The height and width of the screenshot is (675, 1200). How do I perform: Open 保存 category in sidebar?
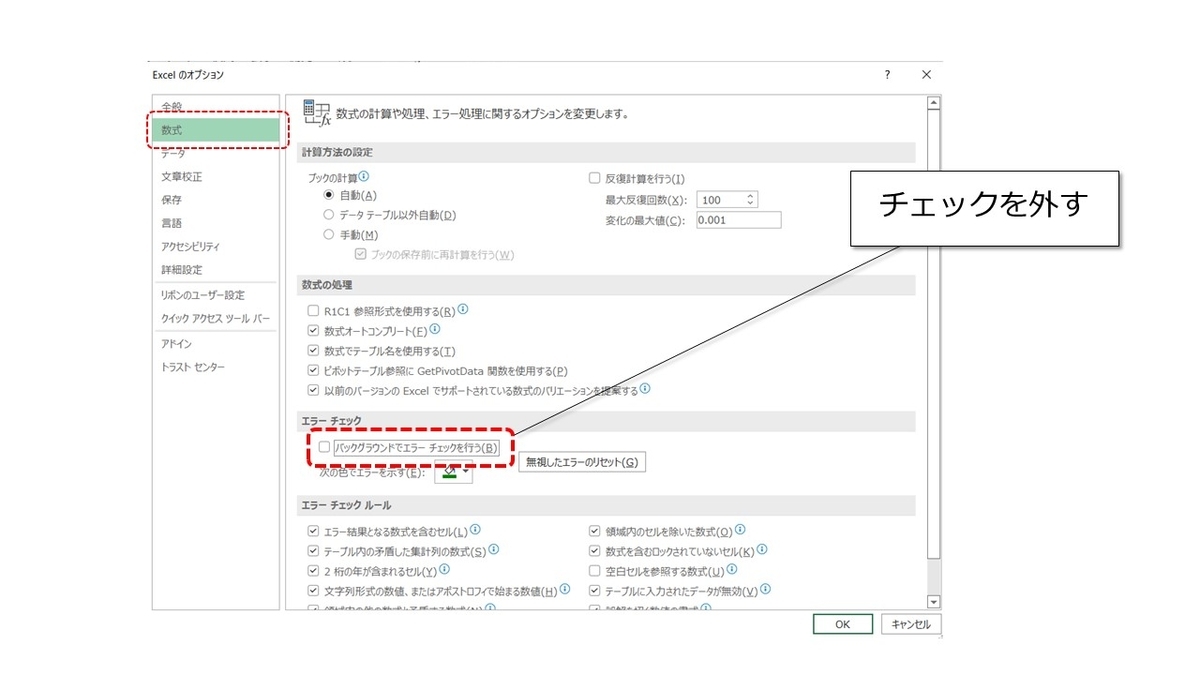tap(215, 200)
